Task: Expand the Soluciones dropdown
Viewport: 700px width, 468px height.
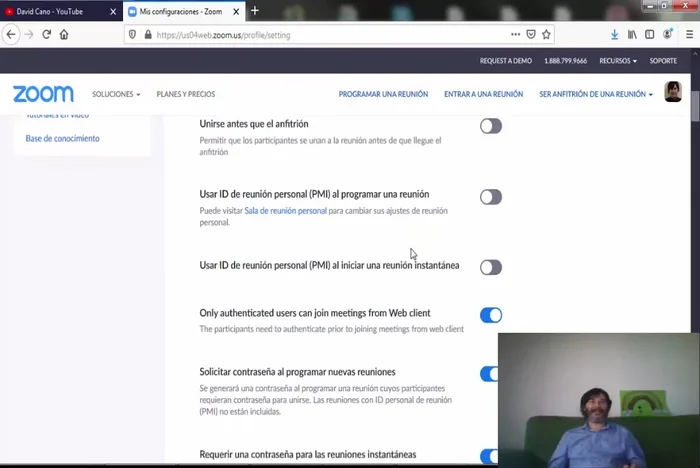Action: tap(116, 94)
